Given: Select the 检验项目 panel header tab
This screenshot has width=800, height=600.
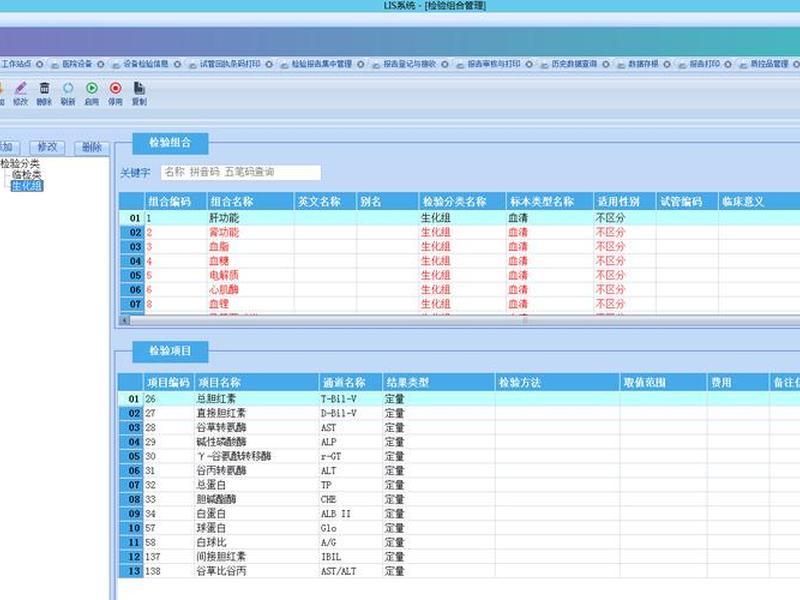Looking at the screenshot, I should (170, 352).
